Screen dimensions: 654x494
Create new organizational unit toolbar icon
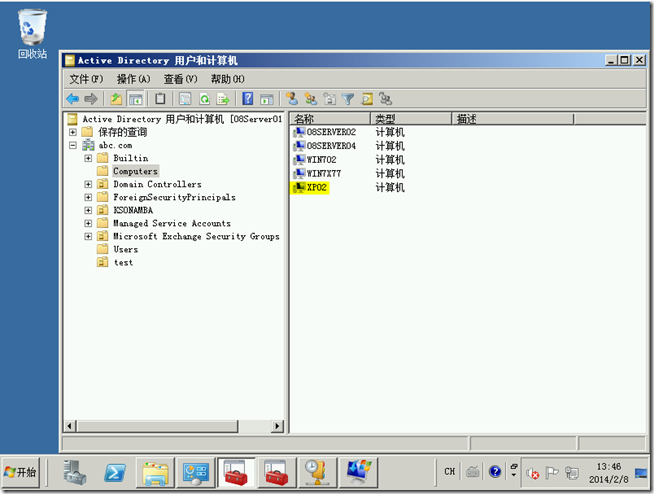(330, 99)
